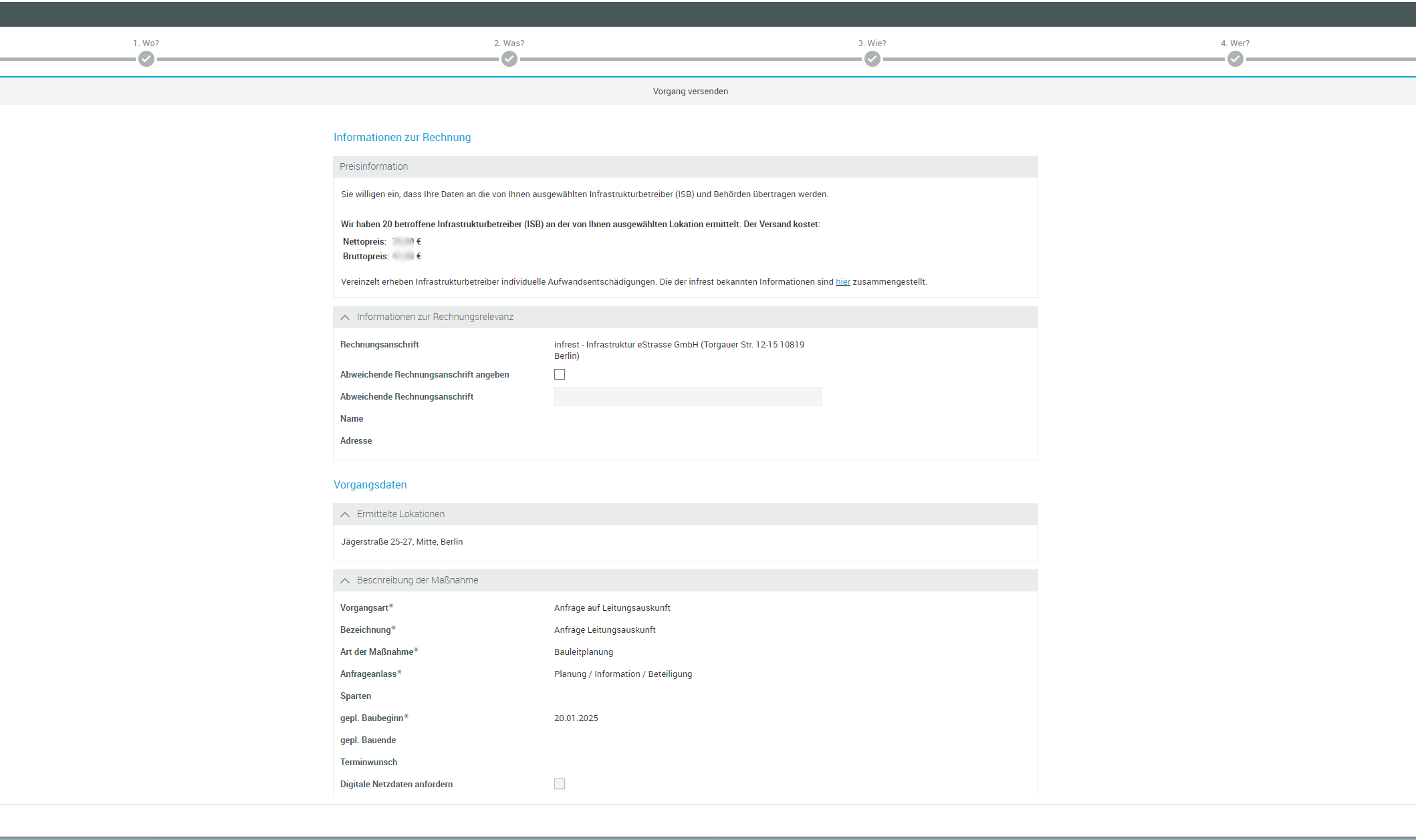Select the '1. Wo?' step label
This screenshot has height=840, width=1416.
tap(146, 43)
